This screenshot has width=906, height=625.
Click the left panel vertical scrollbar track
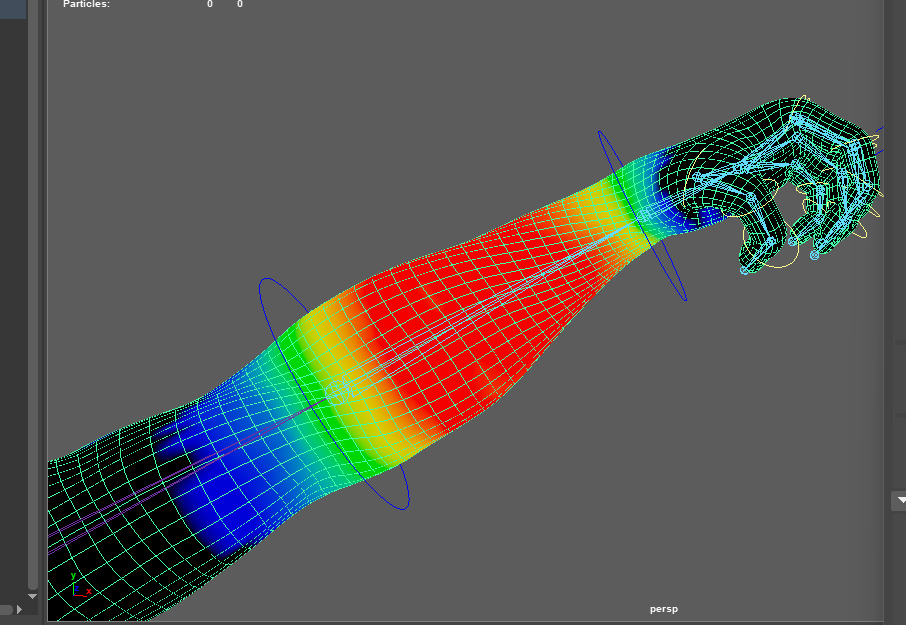tap(32, 300)
